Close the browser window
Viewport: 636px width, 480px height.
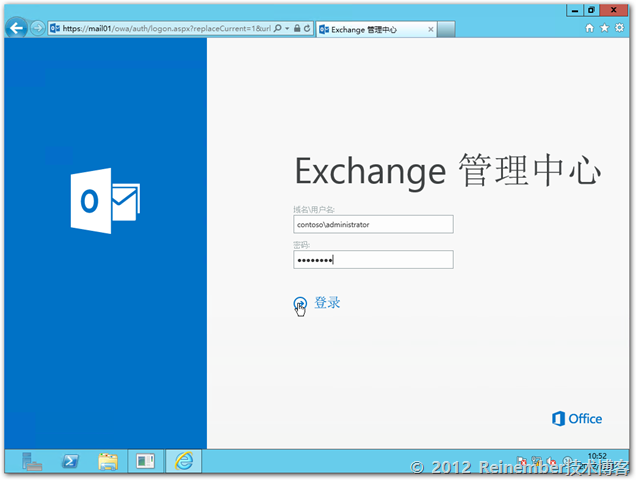tap(614, 11)
